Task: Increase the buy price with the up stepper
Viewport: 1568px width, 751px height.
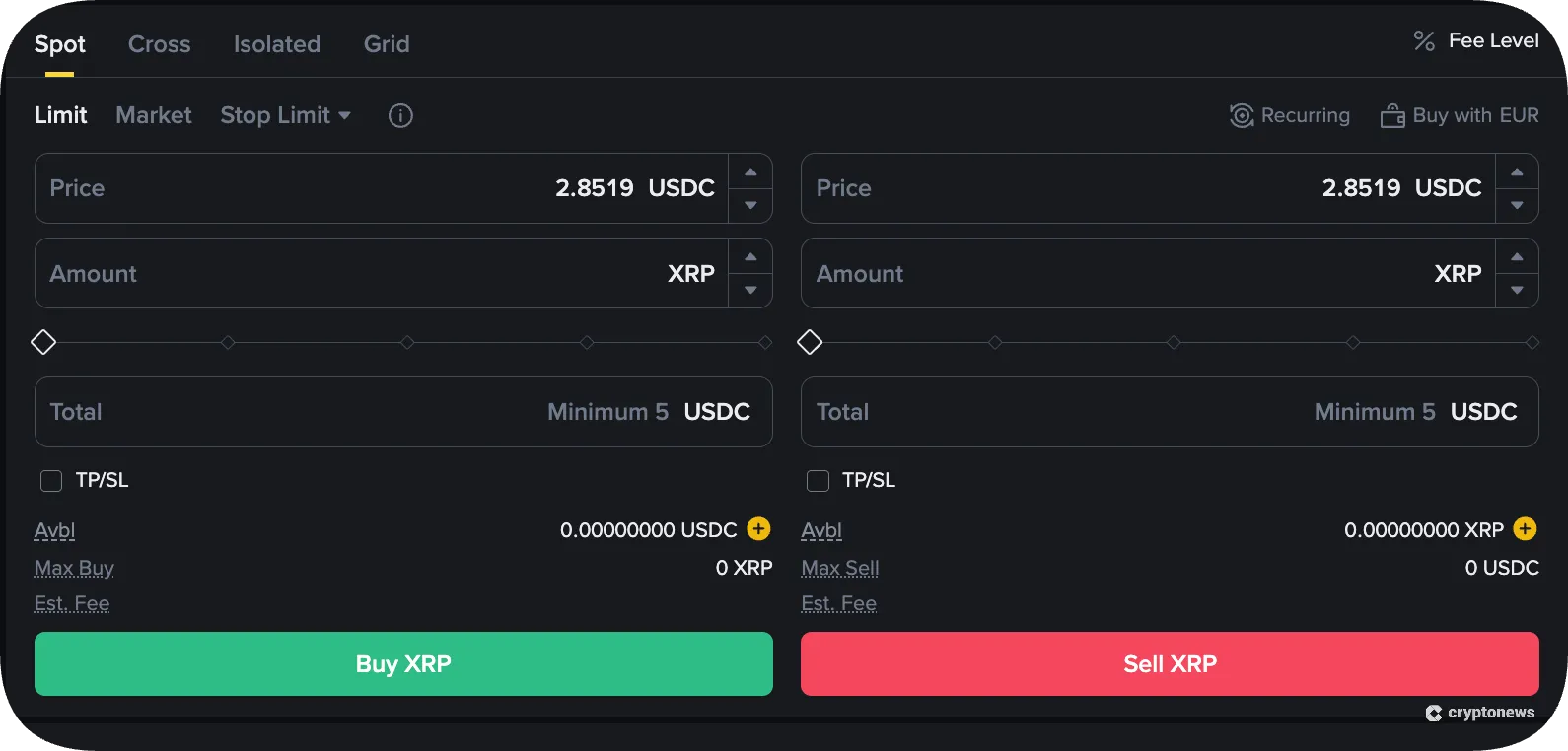Action: [750, 171]
